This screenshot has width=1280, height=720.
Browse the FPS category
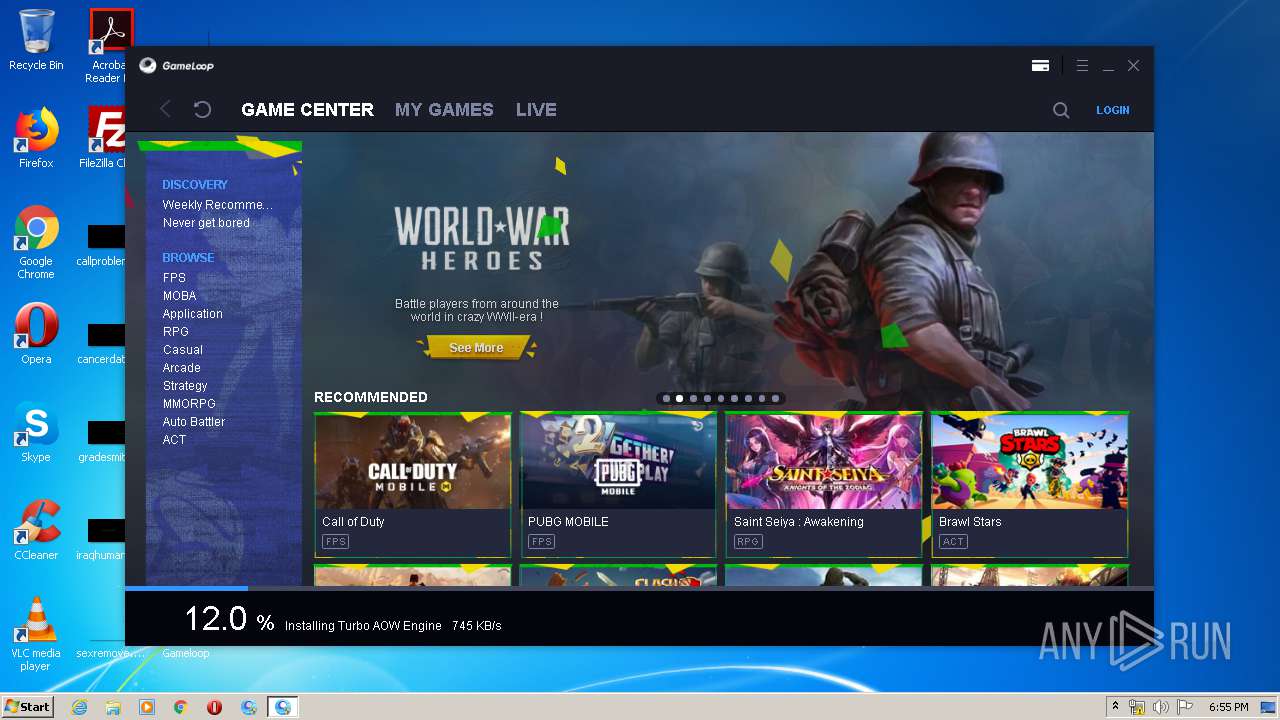(x=174, y=278)
